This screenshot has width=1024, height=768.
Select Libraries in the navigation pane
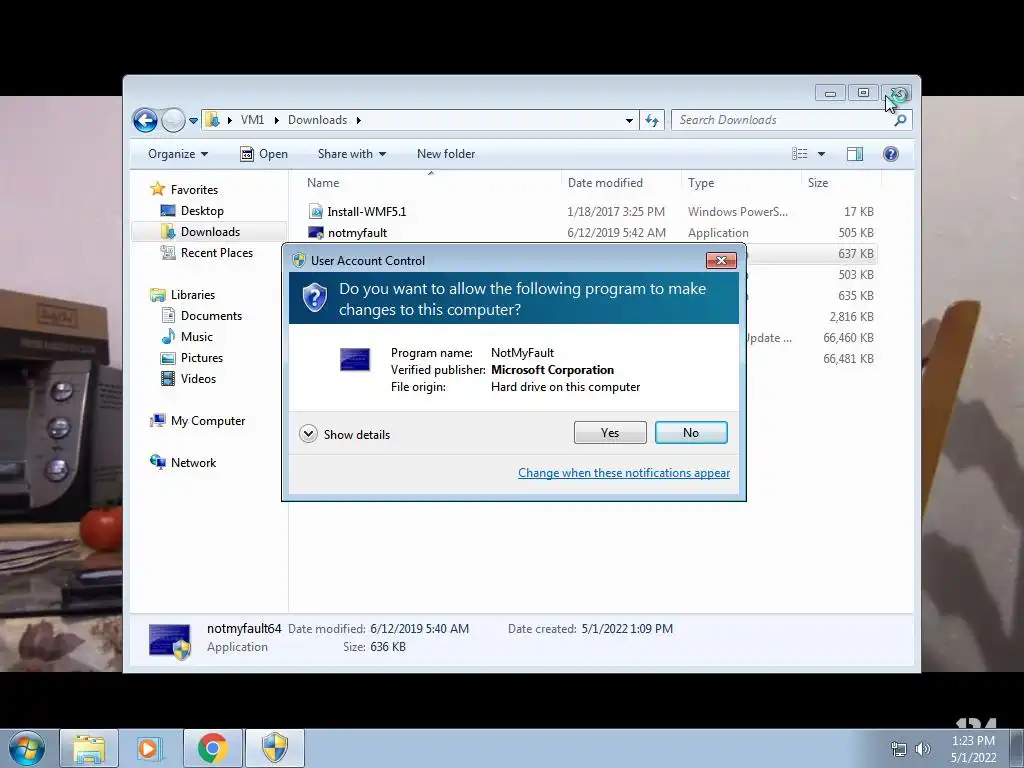(x=193, y=295)
